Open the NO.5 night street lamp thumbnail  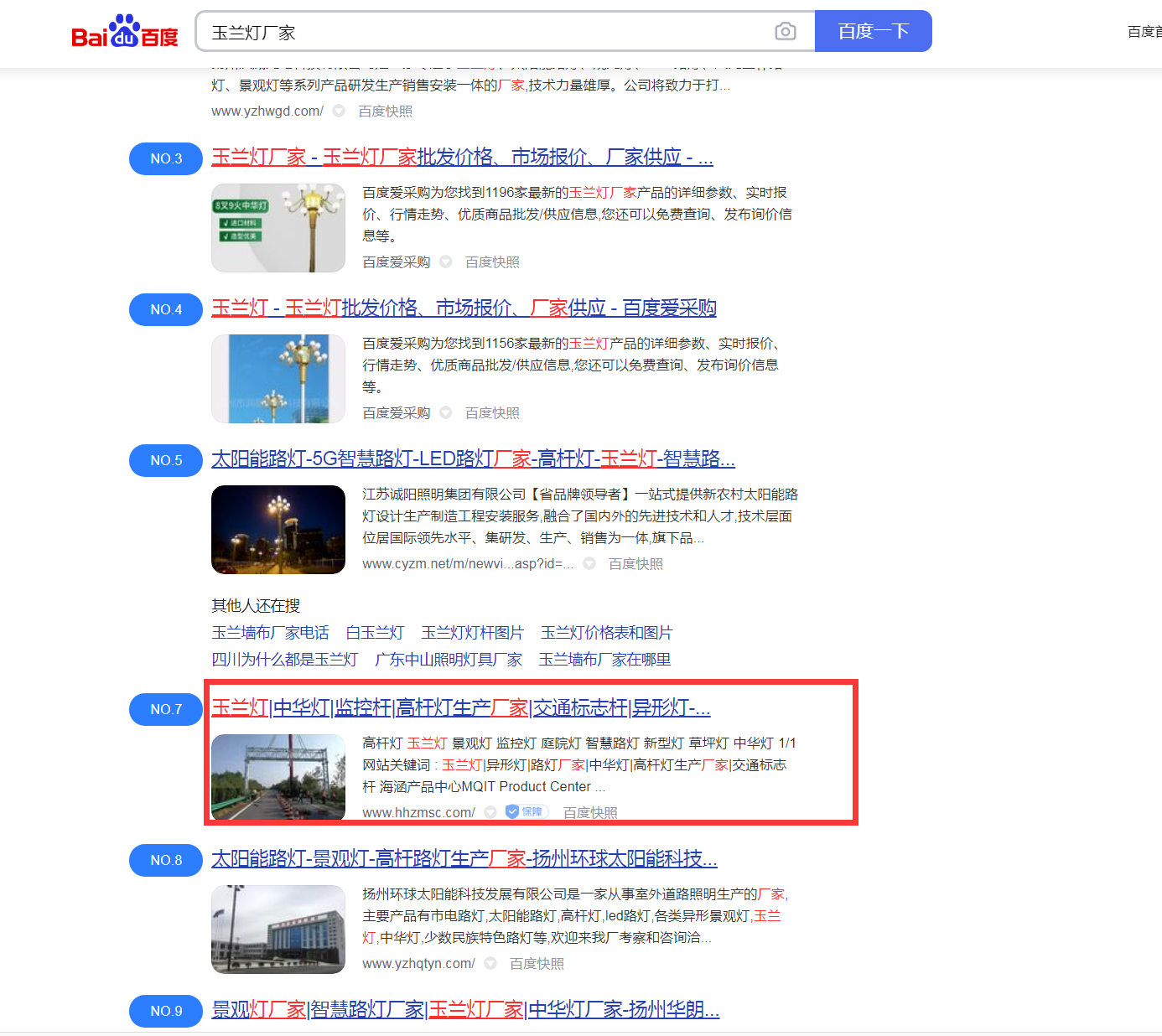(x=278, y=530)
